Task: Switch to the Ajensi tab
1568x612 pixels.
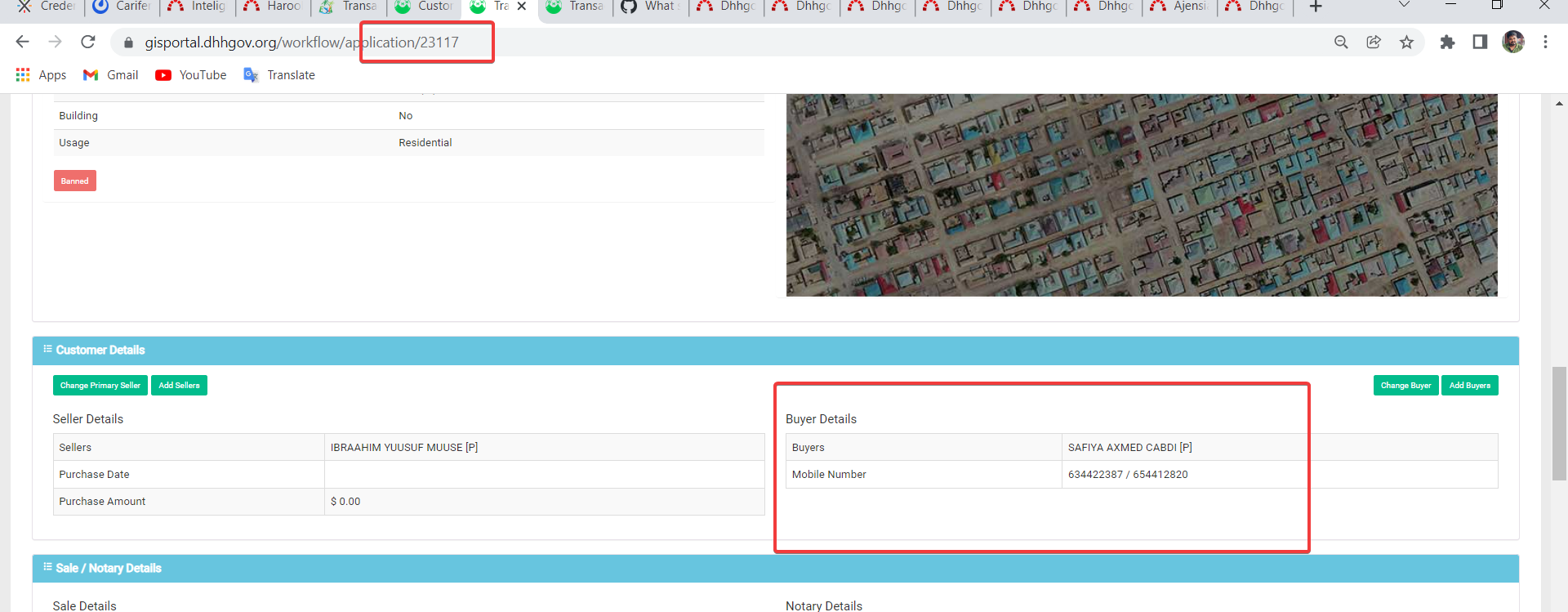Action: 1180,7
